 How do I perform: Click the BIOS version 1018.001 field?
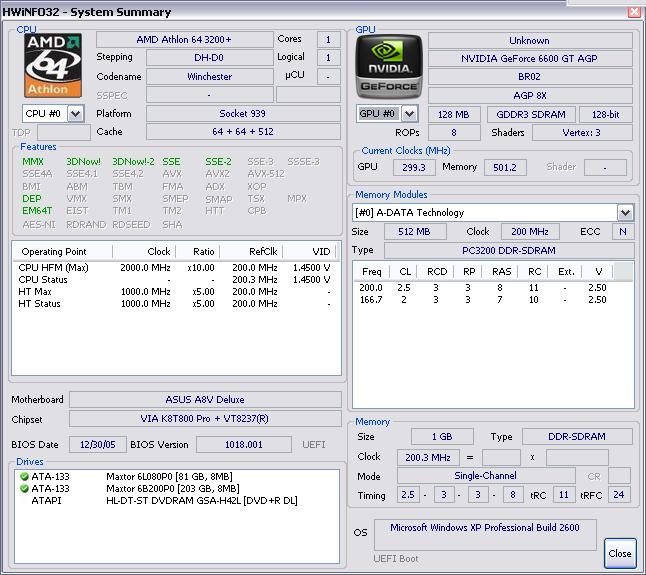point(243,445)
